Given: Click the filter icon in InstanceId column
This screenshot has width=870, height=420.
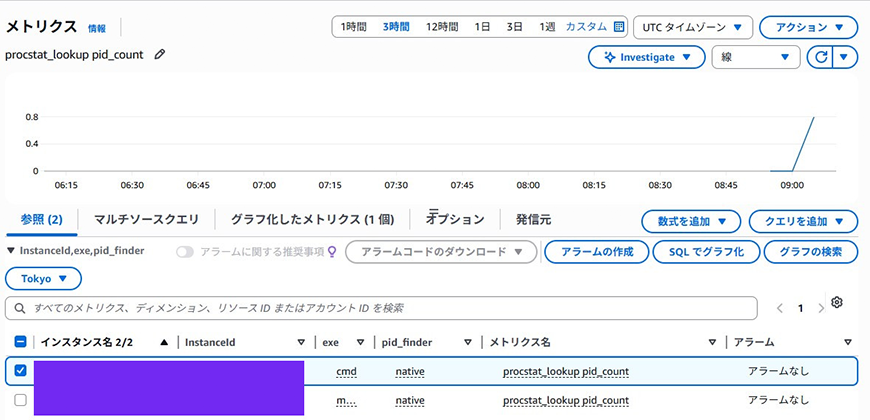Looking at the screenshot, I should 303,342.
